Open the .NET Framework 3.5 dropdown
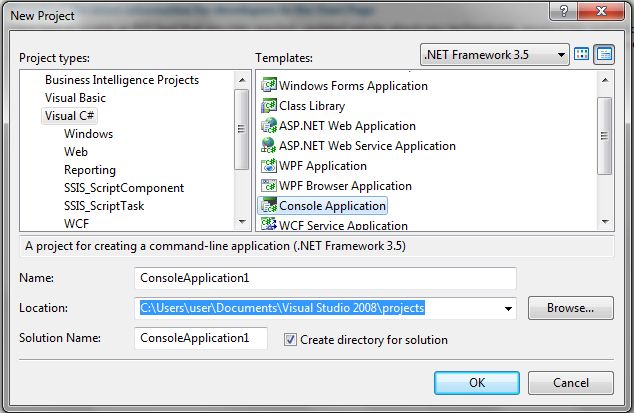Screen dimensions: 634x413 [x=494, y=54]
